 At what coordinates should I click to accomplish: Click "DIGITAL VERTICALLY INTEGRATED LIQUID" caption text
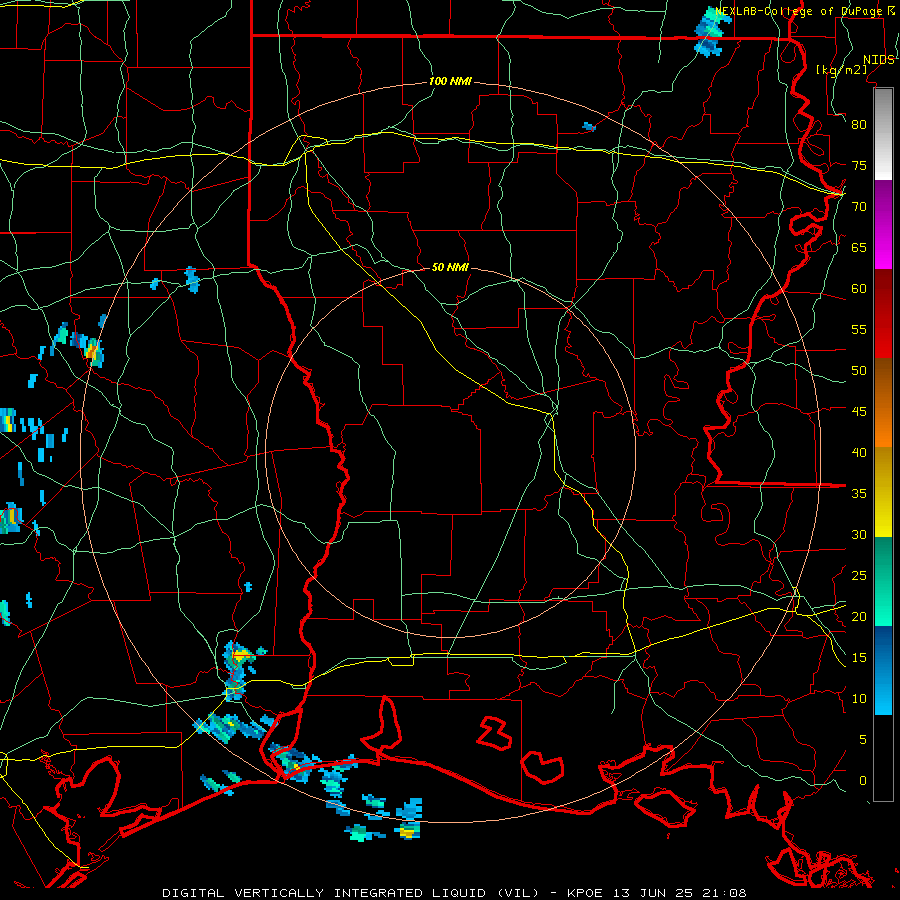click(x=324, y=893)
